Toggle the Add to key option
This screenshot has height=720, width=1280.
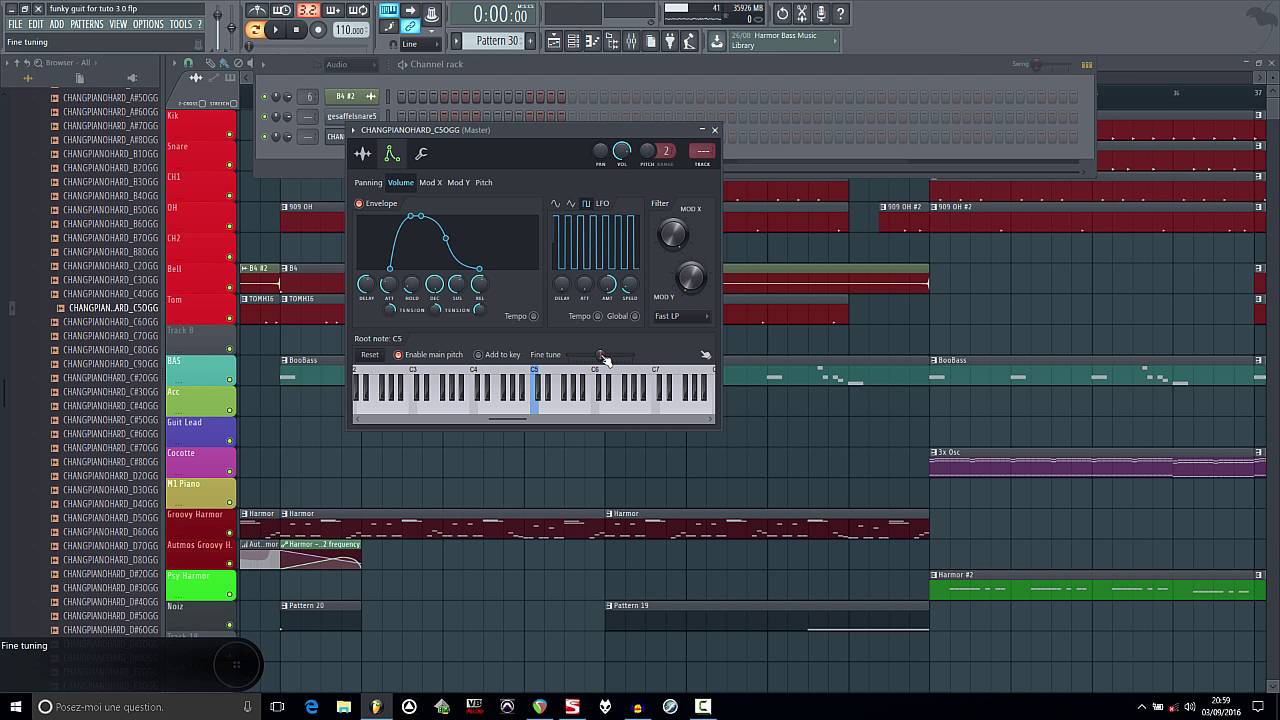point(478,355)
